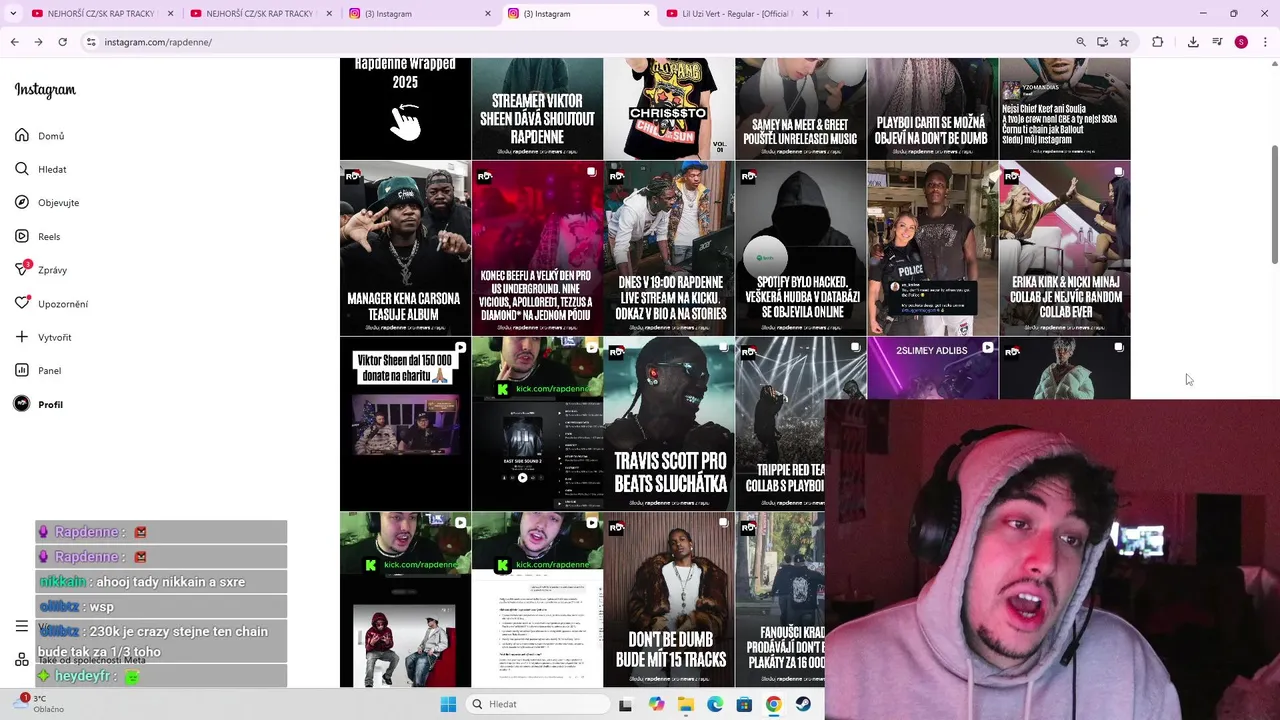Open the police officer photo post
Image resolution: width=1280 pixels, height=720 pixels.
pos(932,249)
